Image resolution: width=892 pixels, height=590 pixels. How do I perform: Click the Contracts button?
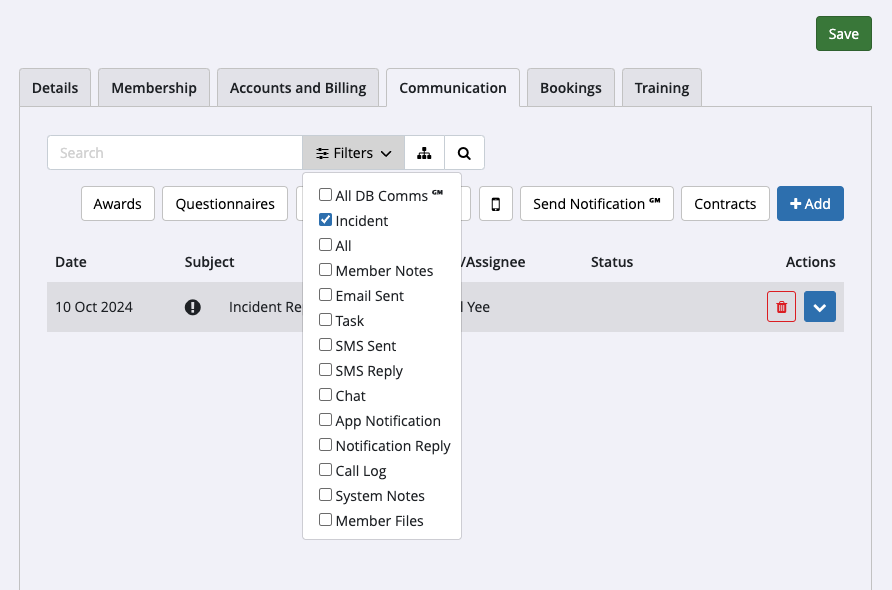coord(725,204)
